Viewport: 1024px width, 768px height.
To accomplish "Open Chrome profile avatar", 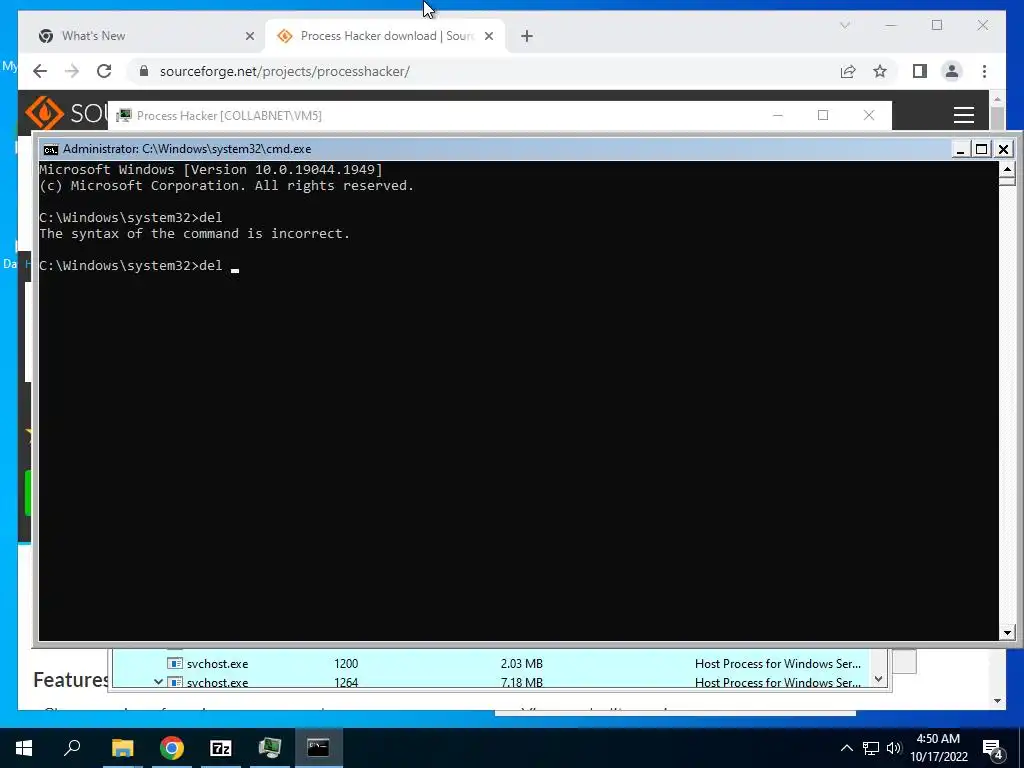I will (x=952, y=71).
